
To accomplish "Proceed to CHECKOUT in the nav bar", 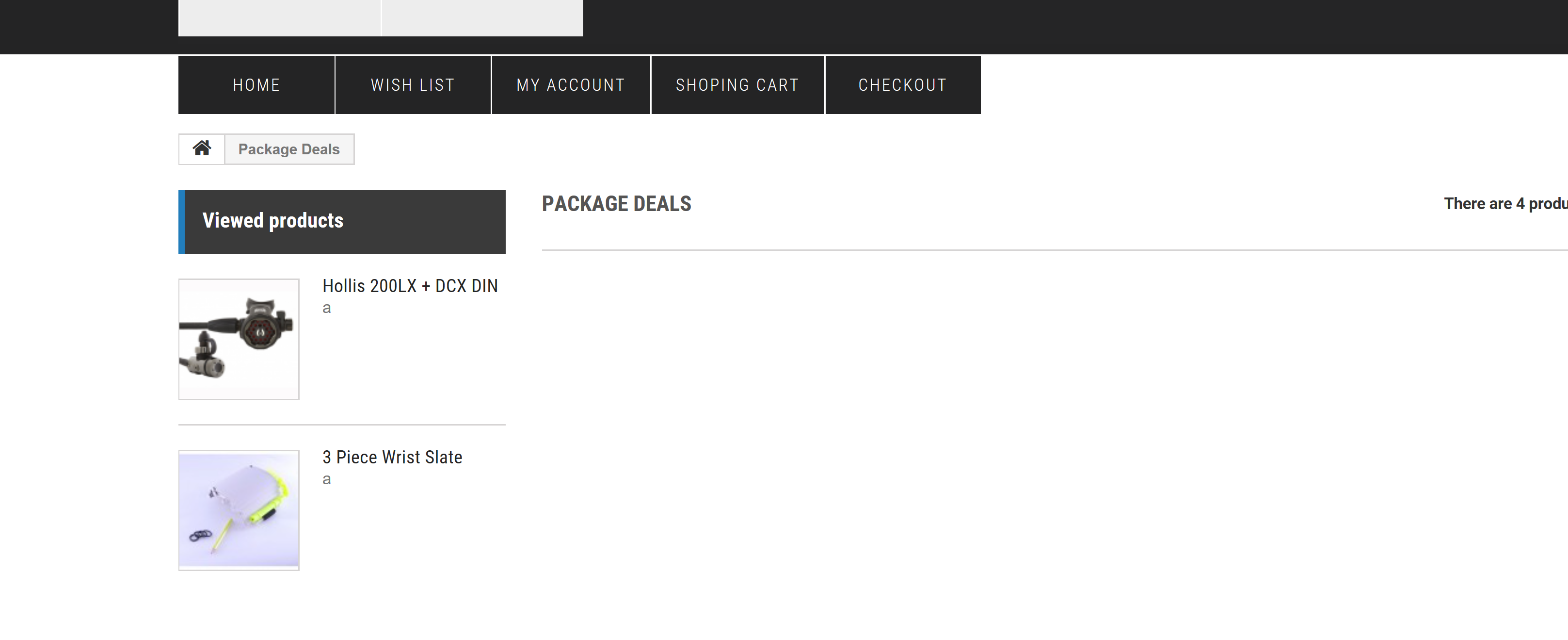I will pos(902,84).
